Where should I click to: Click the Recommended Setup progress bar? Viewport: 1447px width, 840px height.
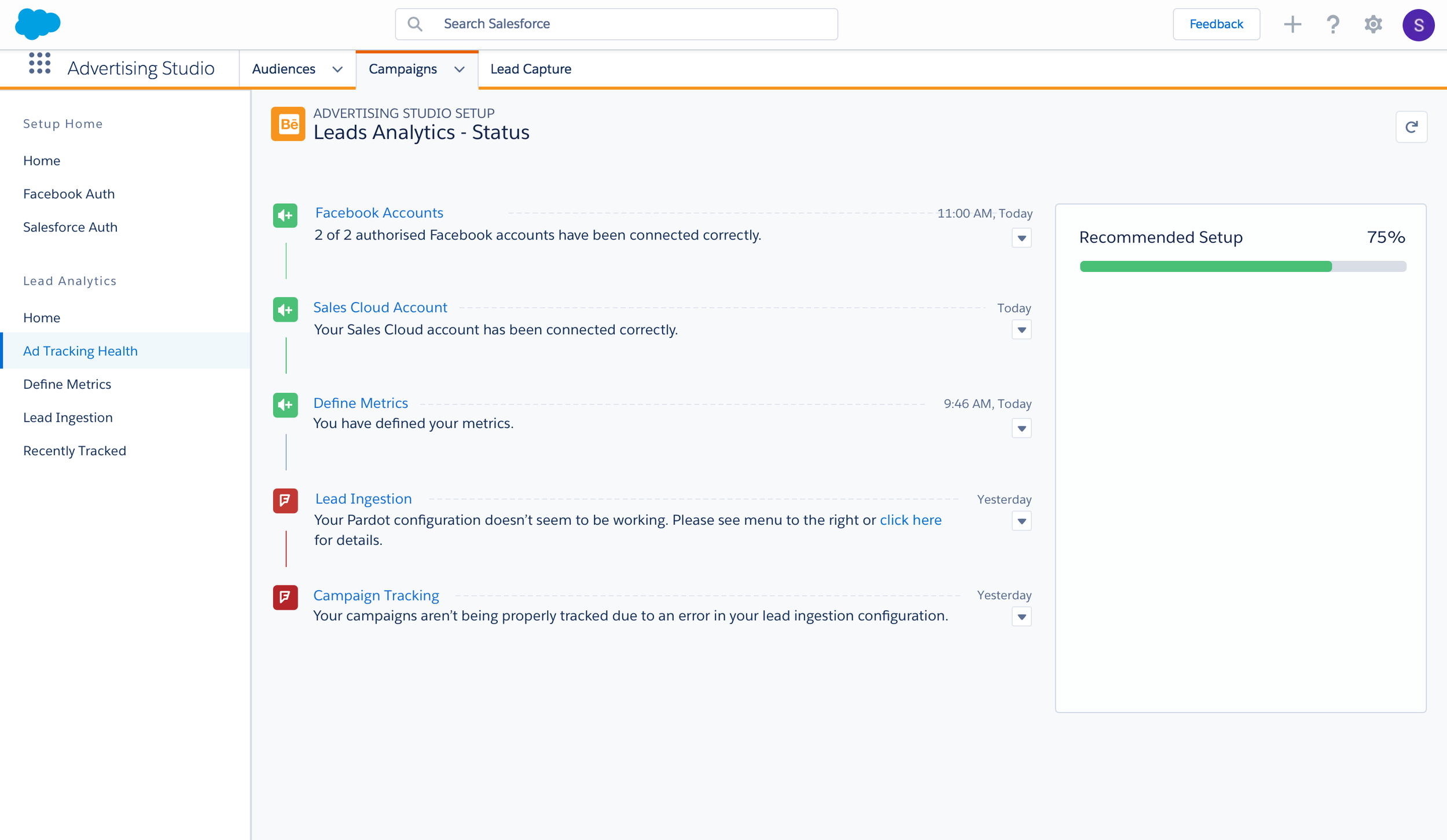coord(1242,267)
